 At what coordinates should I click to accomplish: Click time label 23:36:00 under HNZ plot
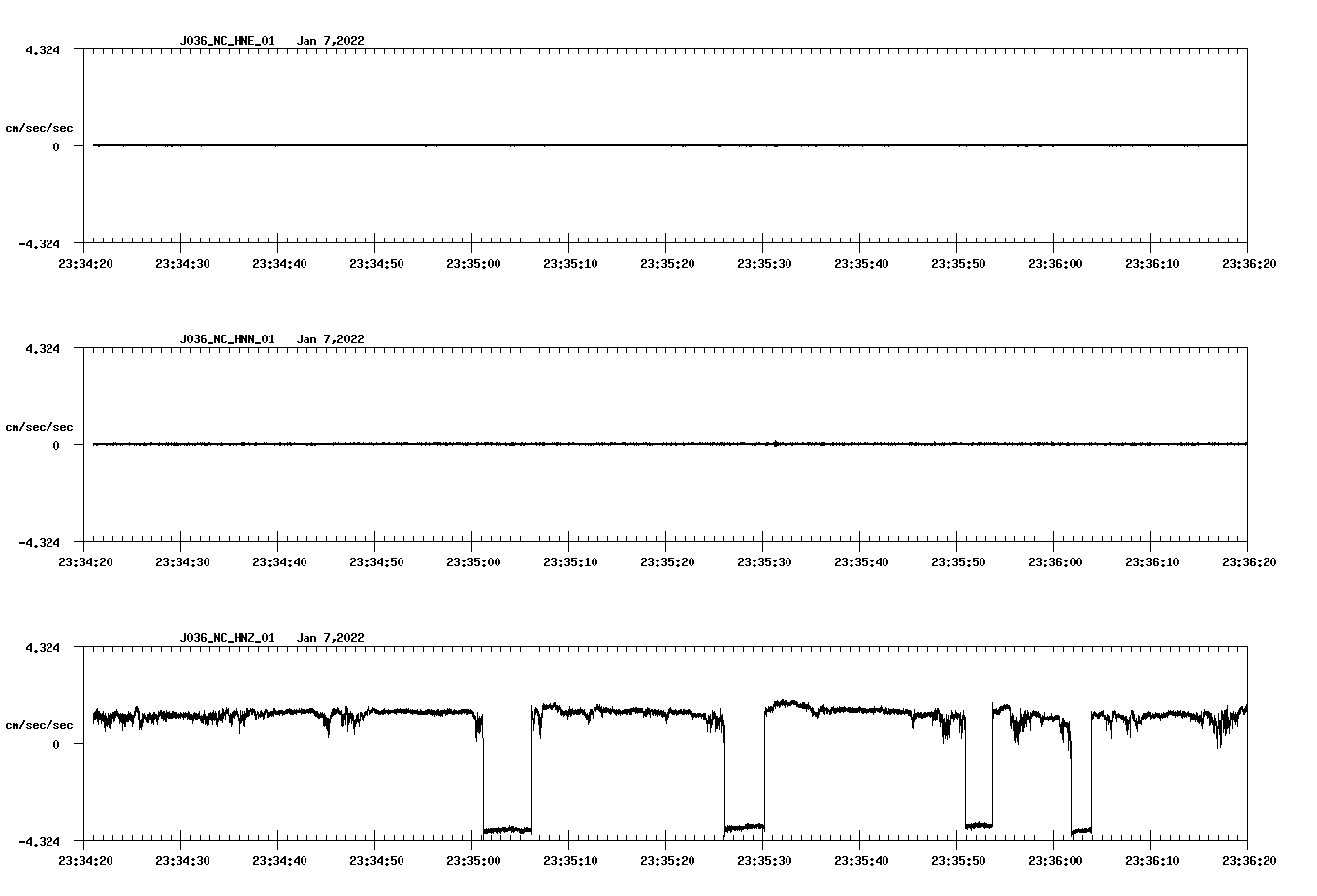1054,860
